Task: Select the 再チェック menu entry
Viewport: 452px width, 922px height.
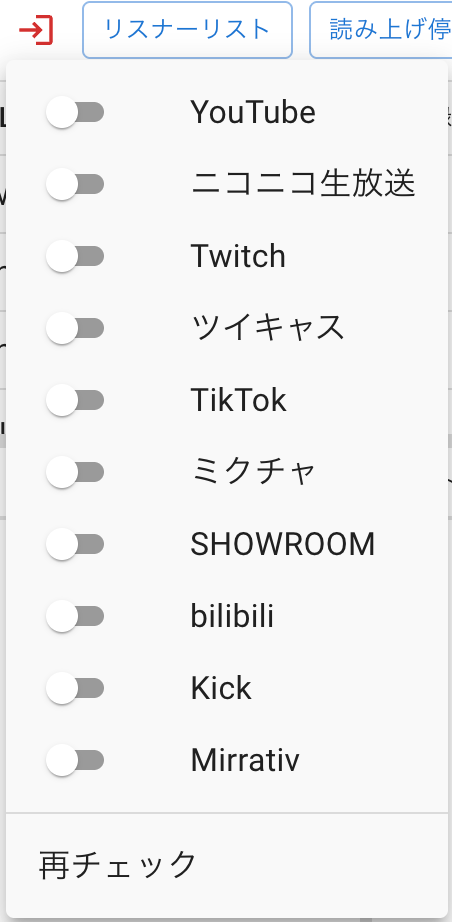Action: (226, 864)
